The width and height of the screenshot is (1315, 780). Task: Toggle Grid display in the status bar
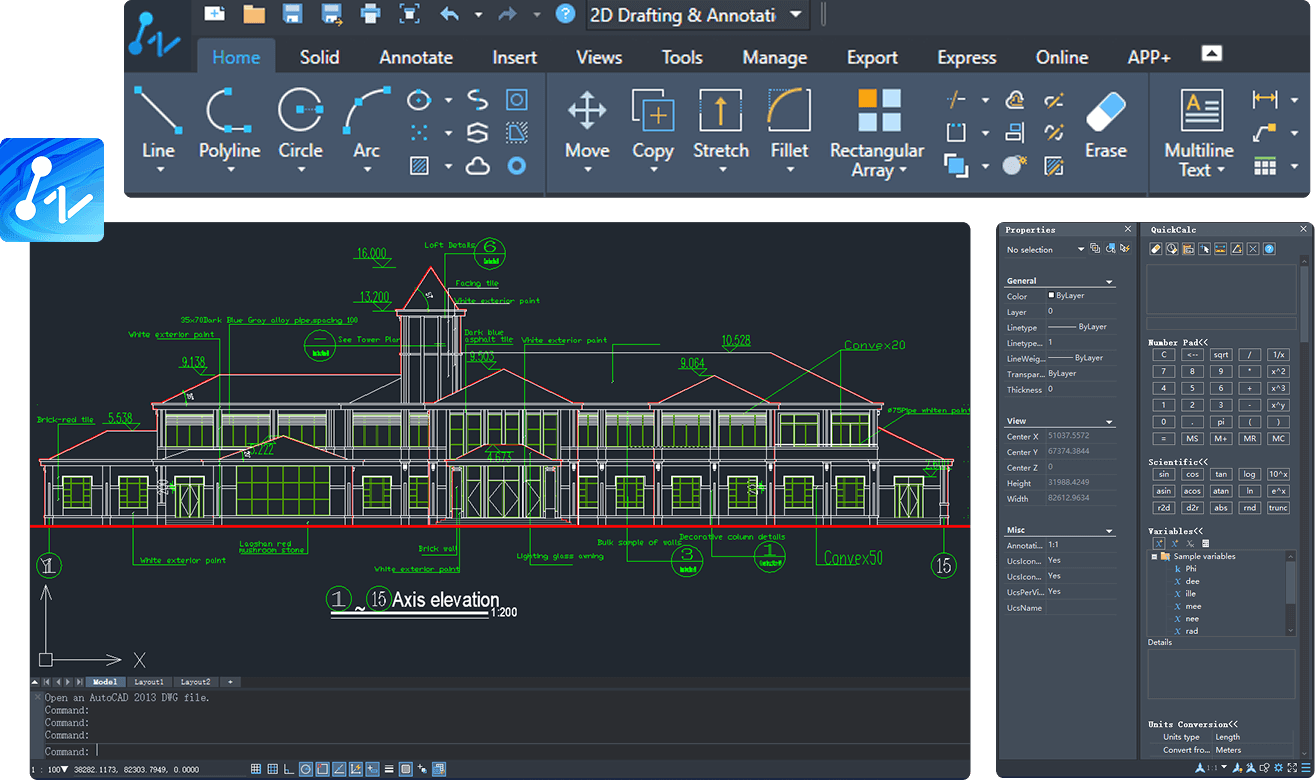272,769
